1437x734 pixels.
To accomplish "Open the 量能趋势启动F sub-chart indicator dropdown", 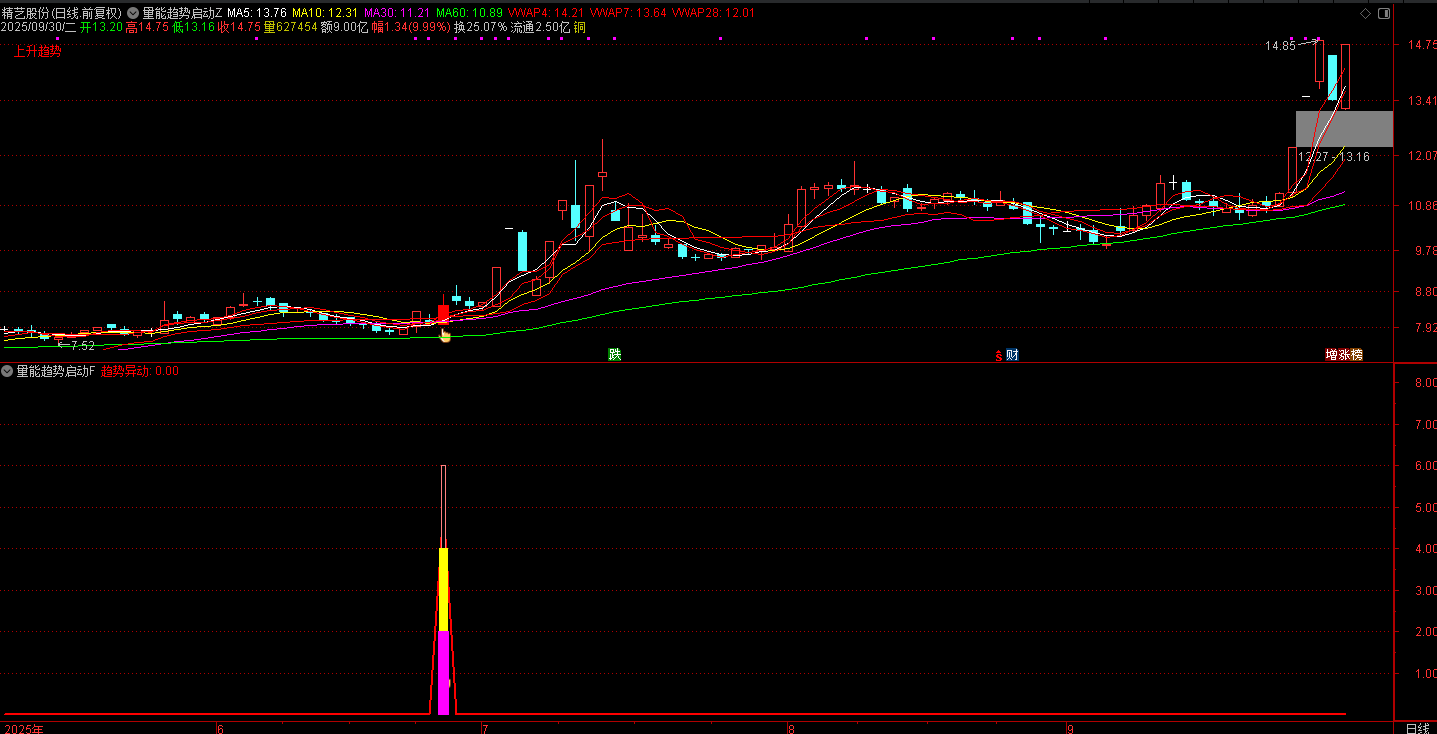I will [x=8, y=371].
